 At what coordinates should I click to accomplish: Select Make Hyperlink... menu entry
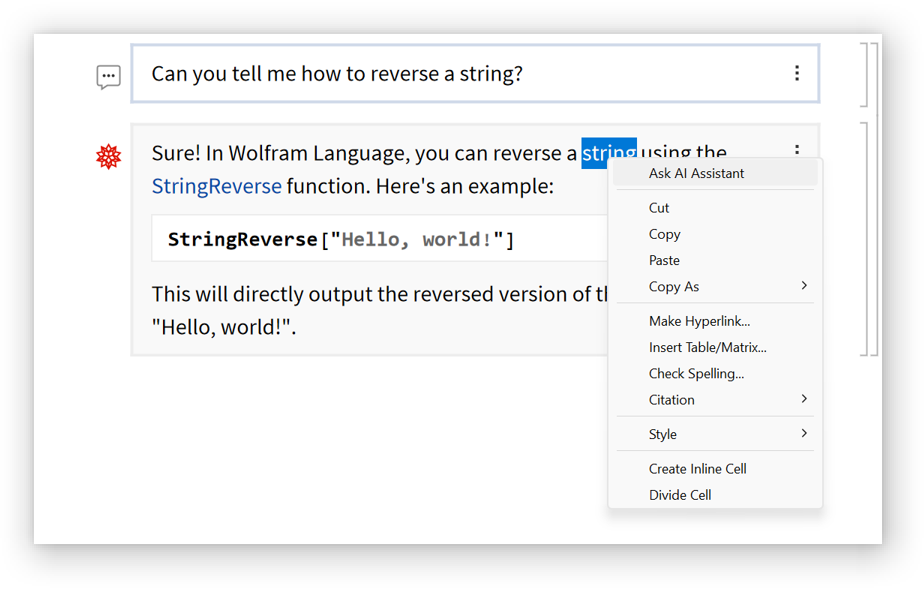click(699, 321)
